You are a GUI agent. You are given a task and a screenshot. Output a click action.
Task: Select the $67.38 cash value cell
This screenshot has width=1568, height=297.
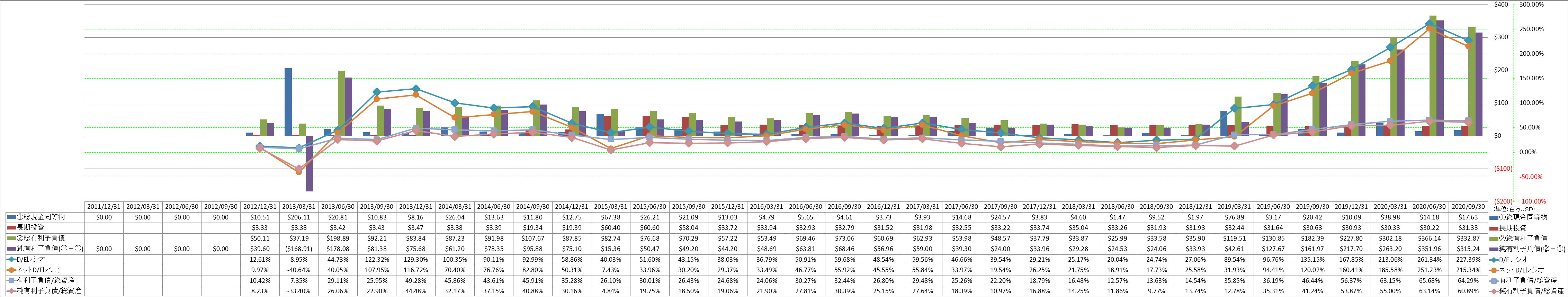pyautogui.click(x=610, y=217)
